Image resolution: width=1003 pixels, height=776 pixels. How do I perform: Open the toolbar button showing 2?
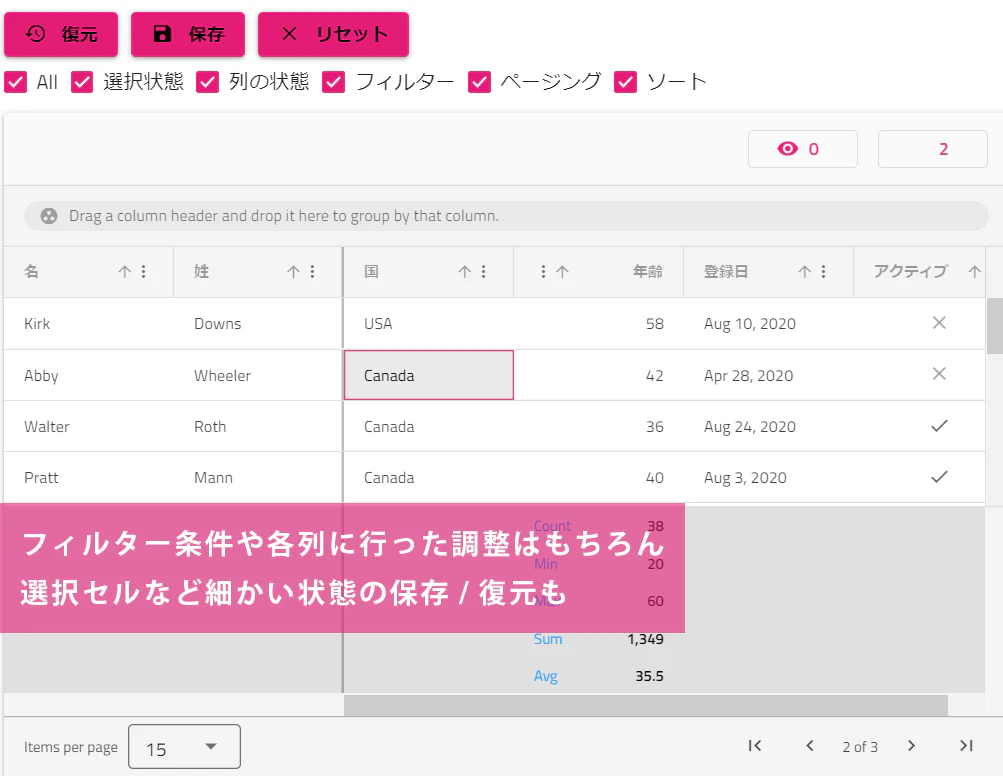click(x=933, y=149)
